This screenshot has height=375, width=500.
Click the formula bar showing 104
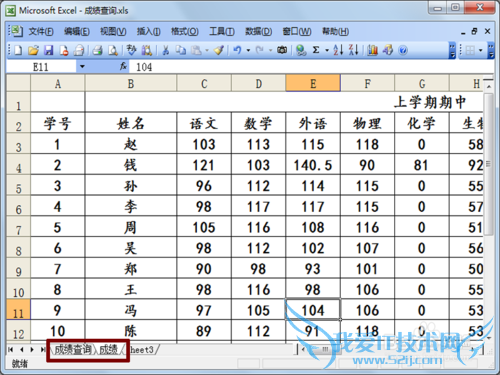point(310,67)
